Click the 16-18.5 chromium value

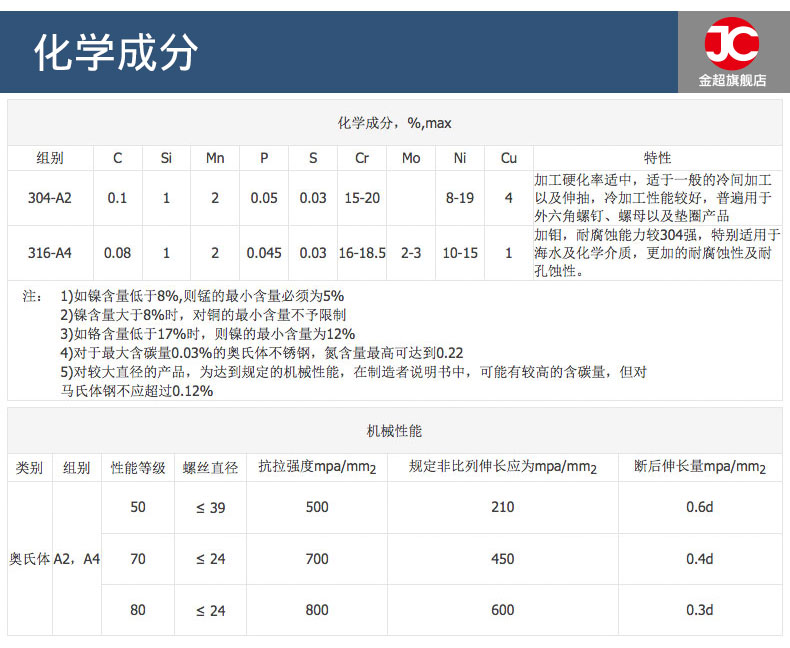362,253
